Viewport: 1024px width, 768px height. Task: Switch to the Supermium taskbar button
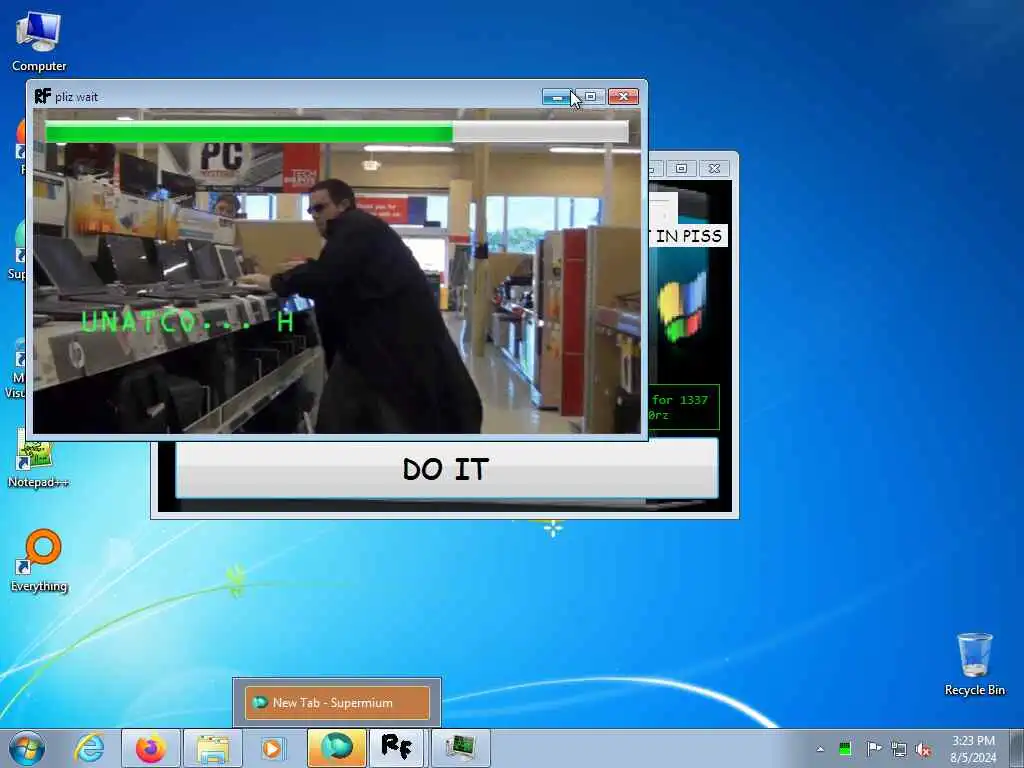click(336, 748)
